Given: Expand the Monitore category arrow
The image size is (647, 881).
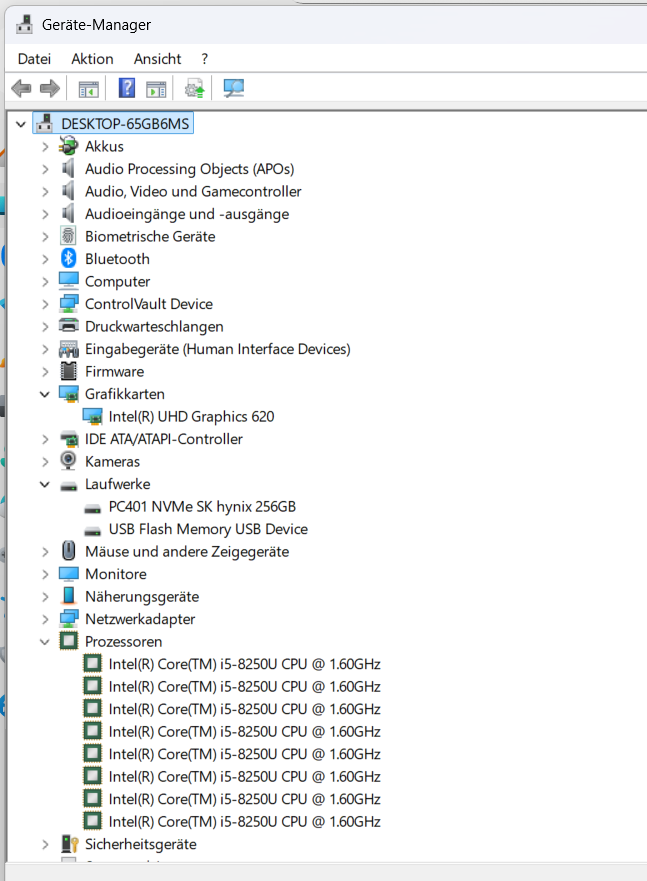Looking at the screenshot, I should click(45, 574).
